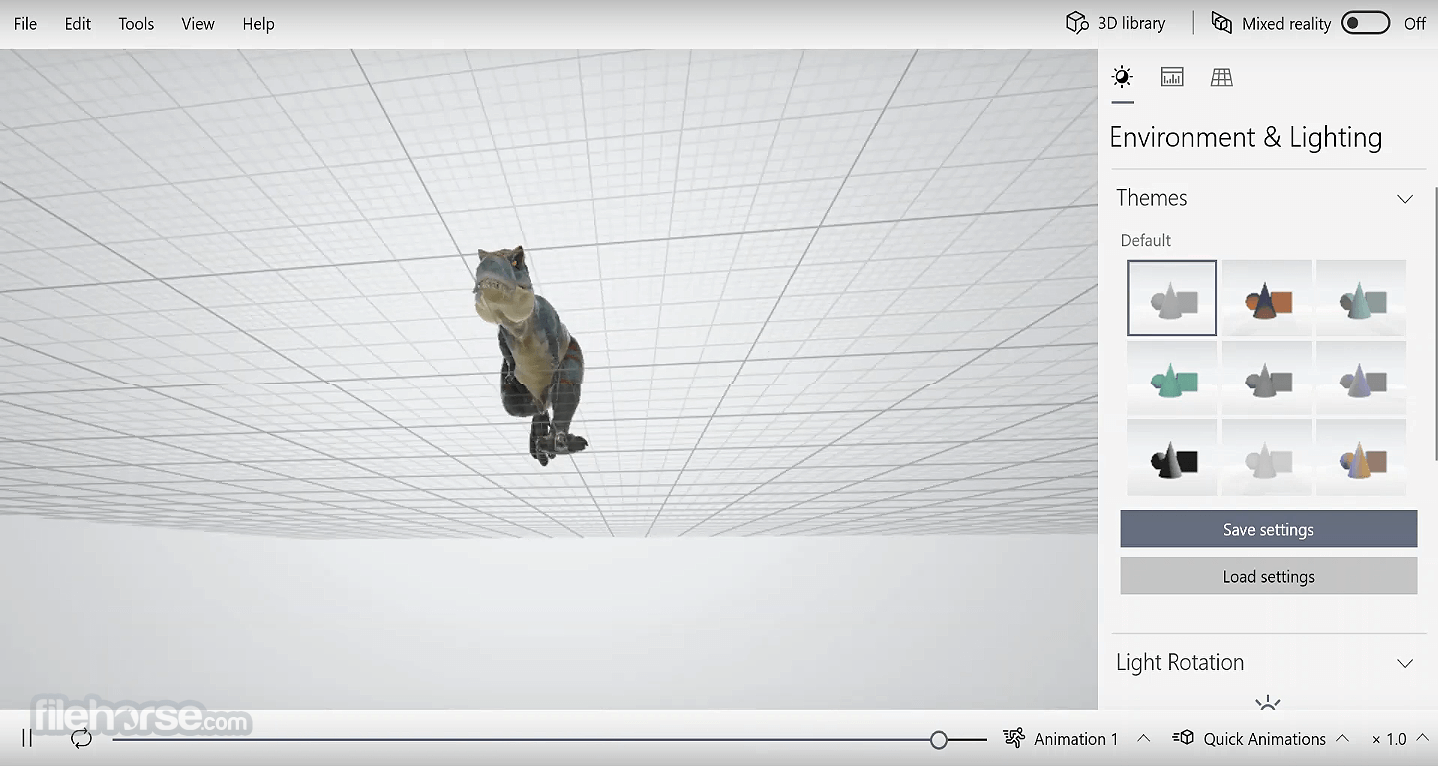Image resolution: width=1438 pixels, height=766 pixels.
Task: Open the Tools menu
Action: (136, 24)
